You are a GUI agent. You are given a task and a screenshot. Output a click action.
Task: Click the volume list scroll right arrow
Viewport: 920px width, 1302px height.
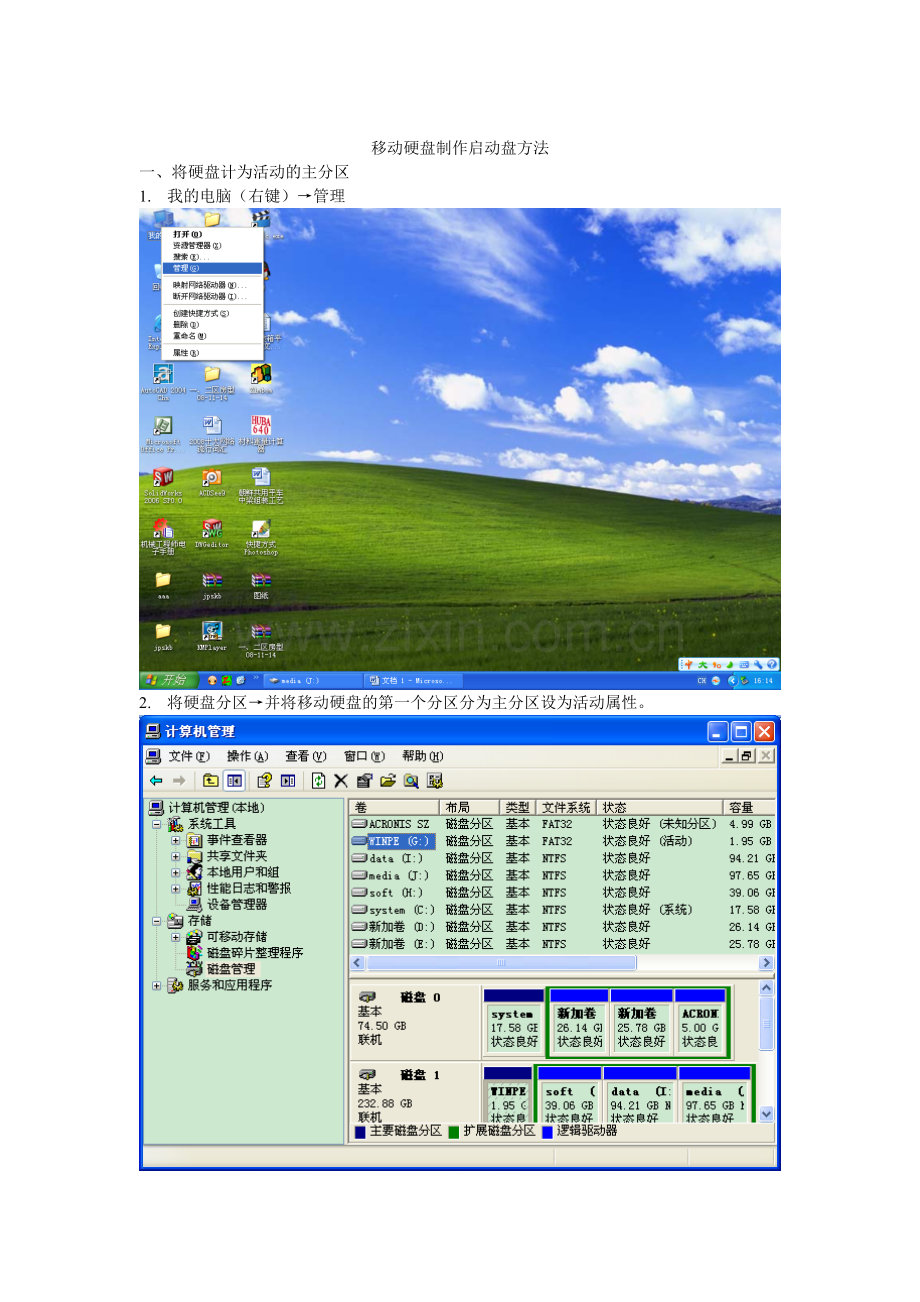click(767, 963)
